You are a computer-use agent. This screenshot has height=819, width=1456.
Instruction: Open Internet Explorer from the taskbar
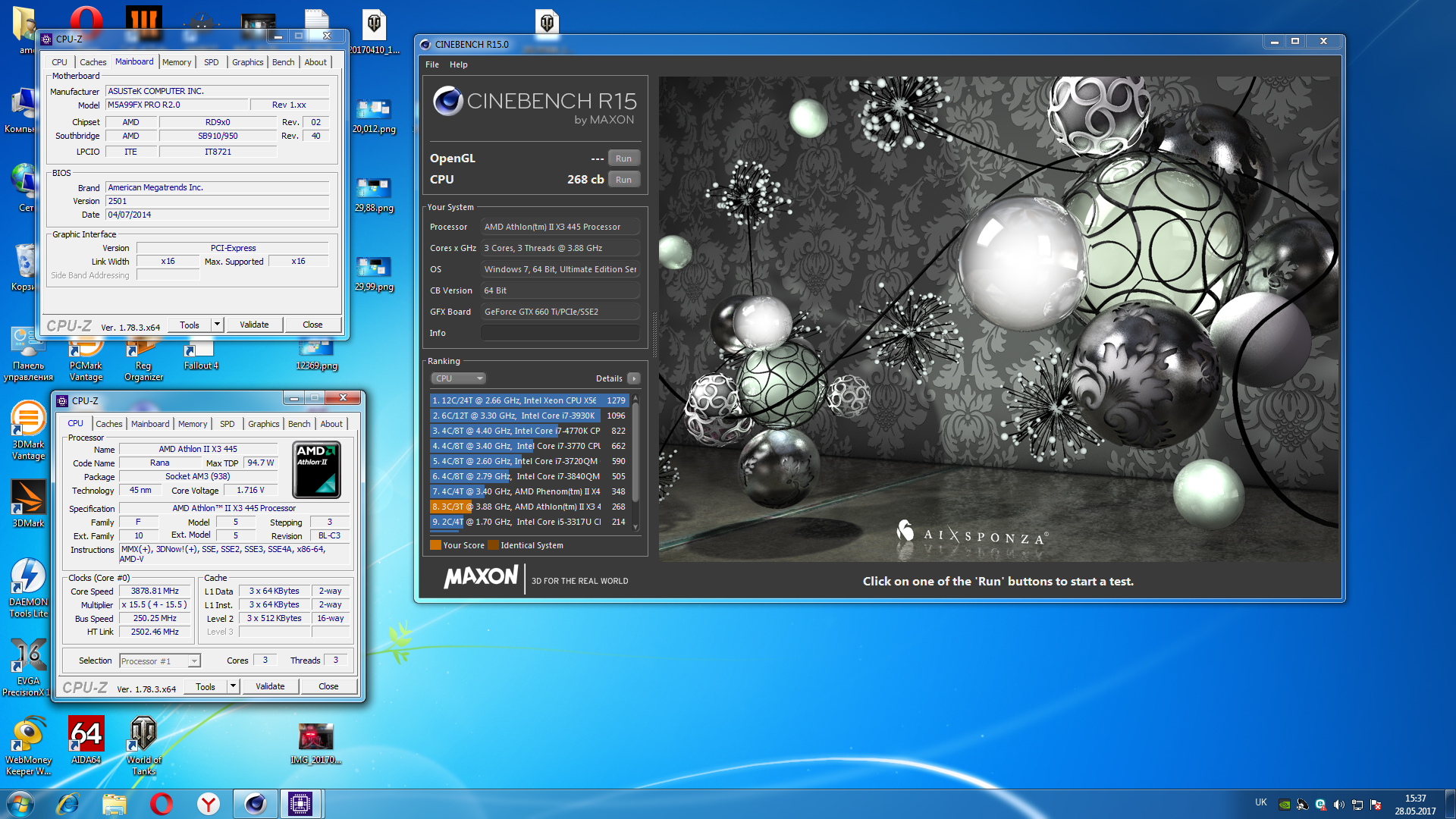pyautogui.click(x=67, y=804)
